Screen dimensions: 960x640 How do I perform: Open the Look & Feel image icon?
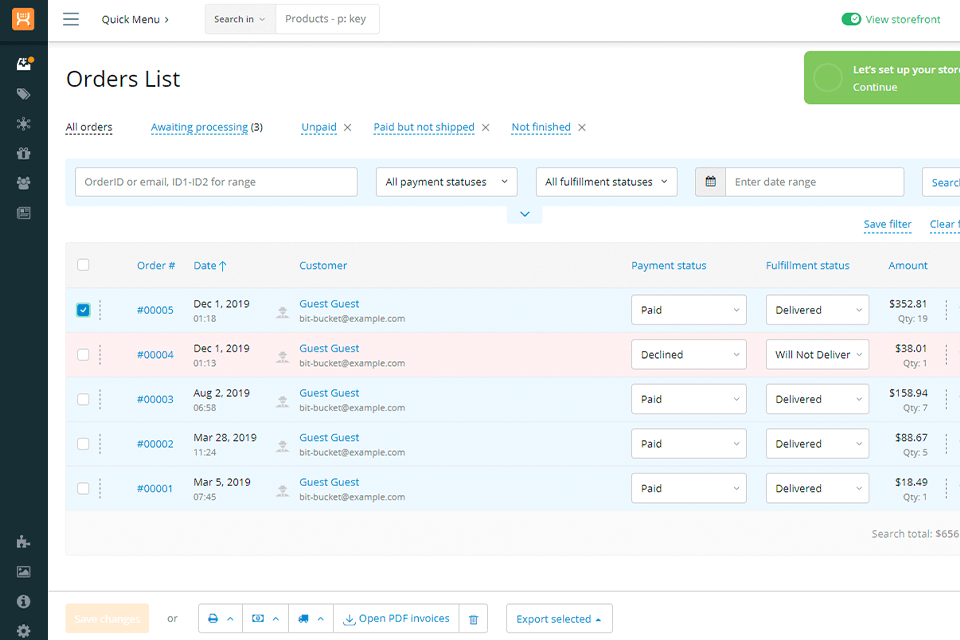pos(23,571)
